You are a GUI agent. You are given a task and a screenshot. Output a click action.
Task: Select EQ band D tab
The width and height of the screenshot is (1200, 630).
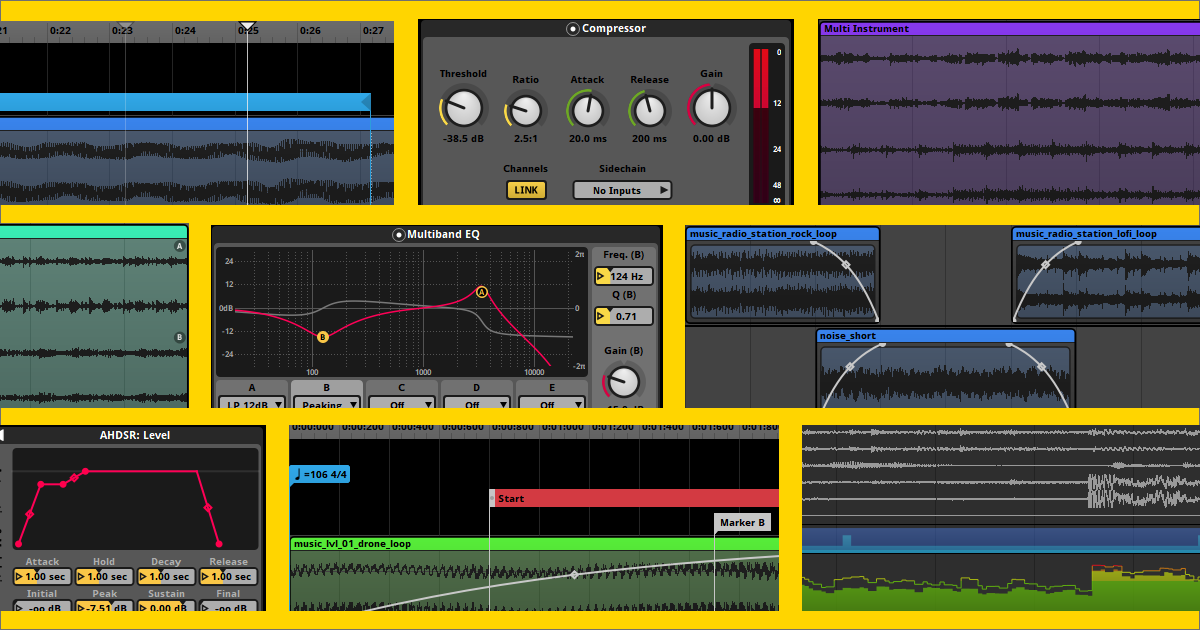coord(477,387)
